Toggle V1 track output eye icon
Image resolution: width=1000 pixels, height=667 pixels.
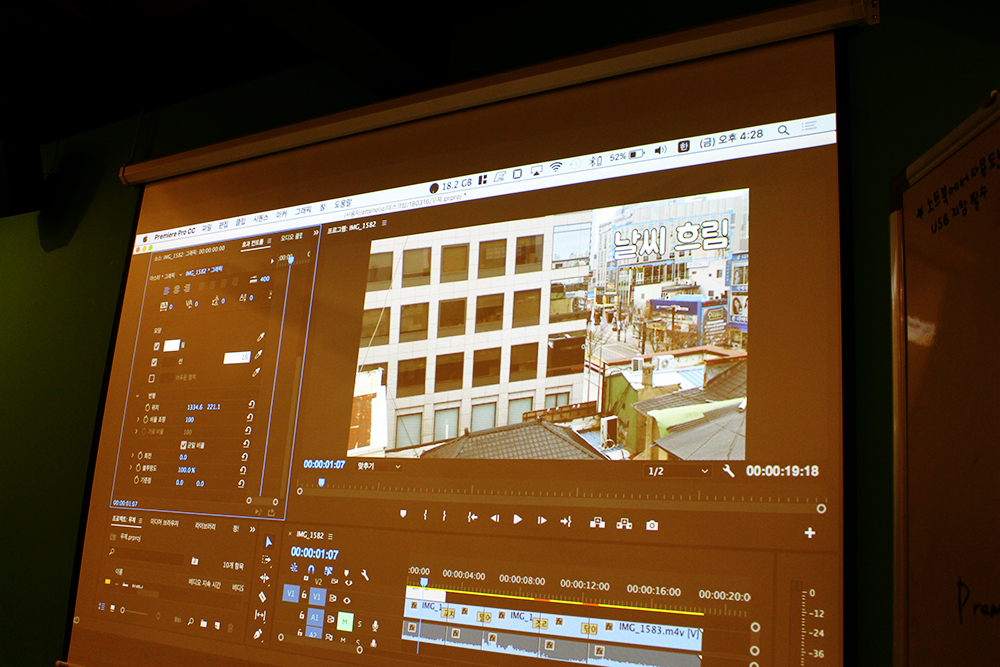click(x=347, y=598)
